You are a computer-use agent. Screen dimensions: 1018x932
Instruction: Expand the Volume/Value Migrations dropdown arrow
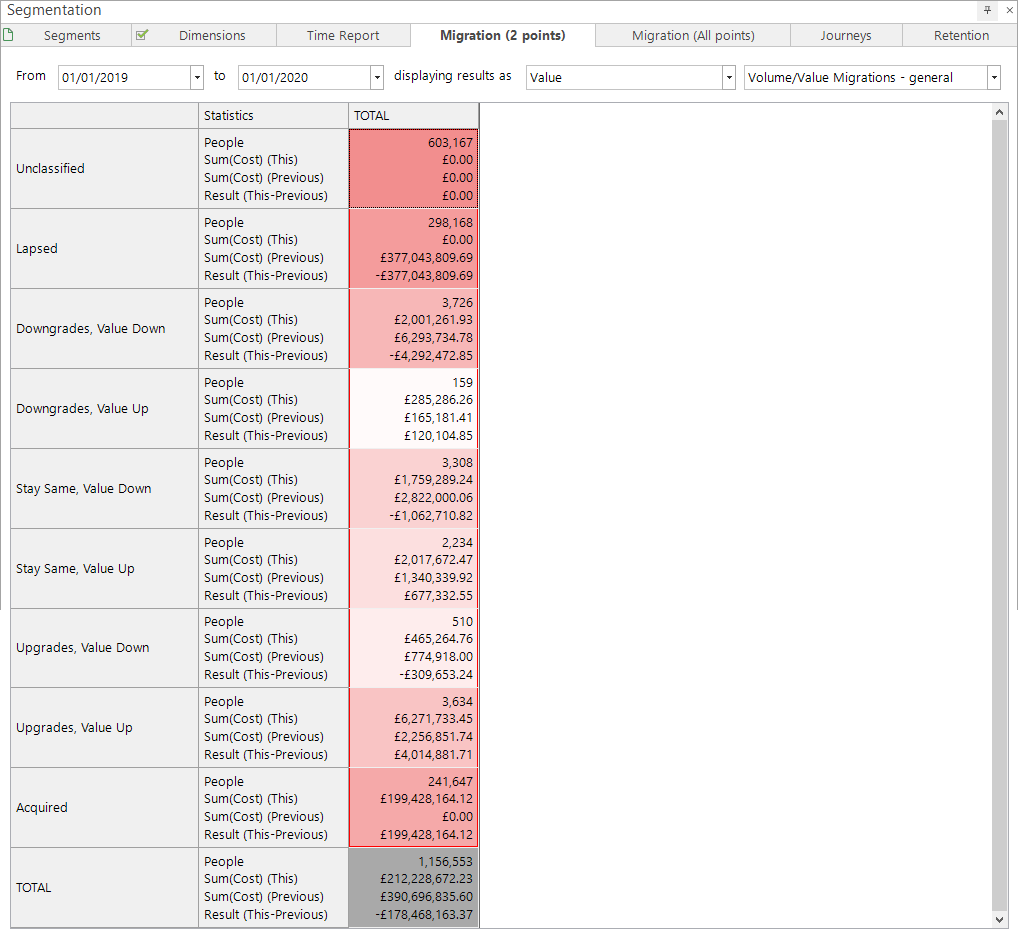pyautogui.click(x=994, y=78)
